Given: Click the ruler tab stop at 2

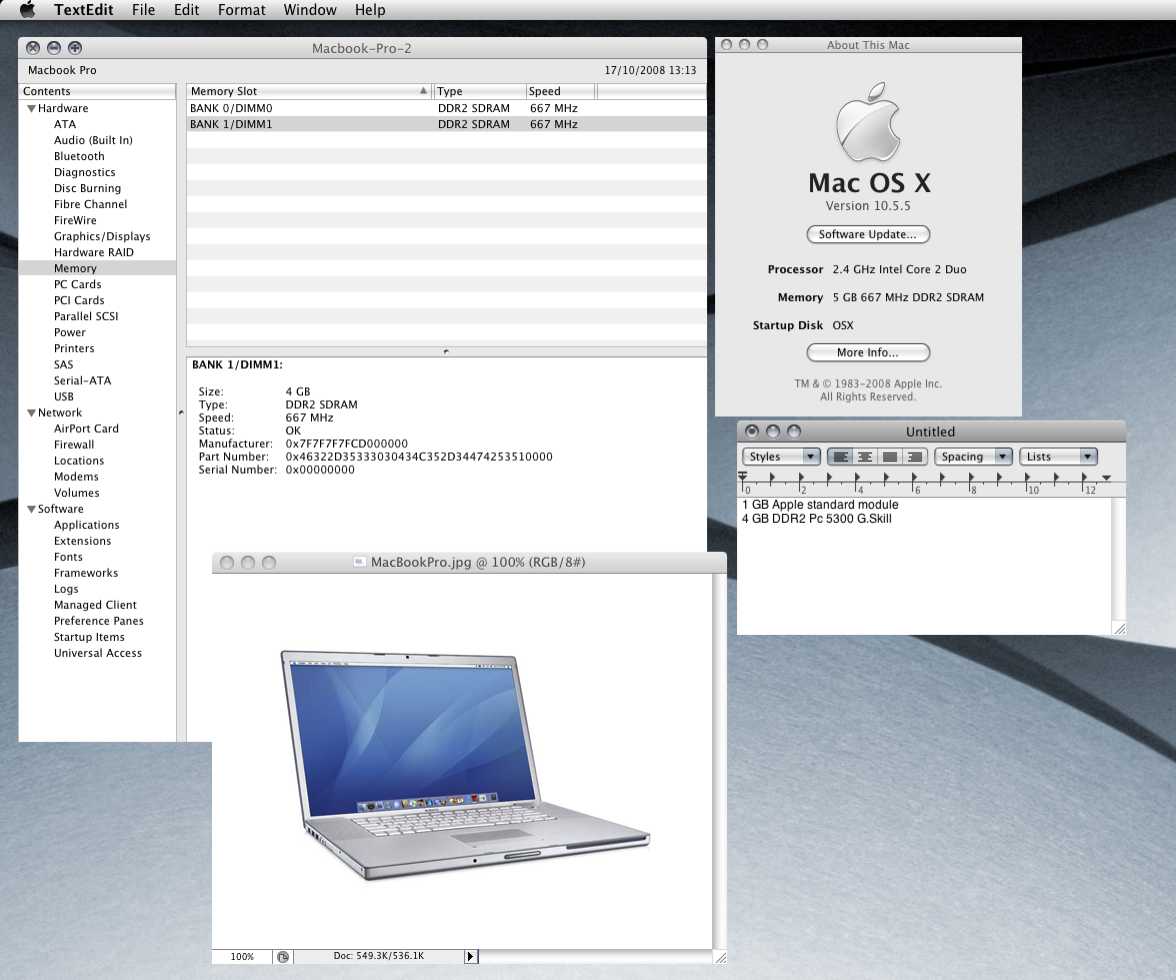Looking at the screenshot, I should [801, 478].
